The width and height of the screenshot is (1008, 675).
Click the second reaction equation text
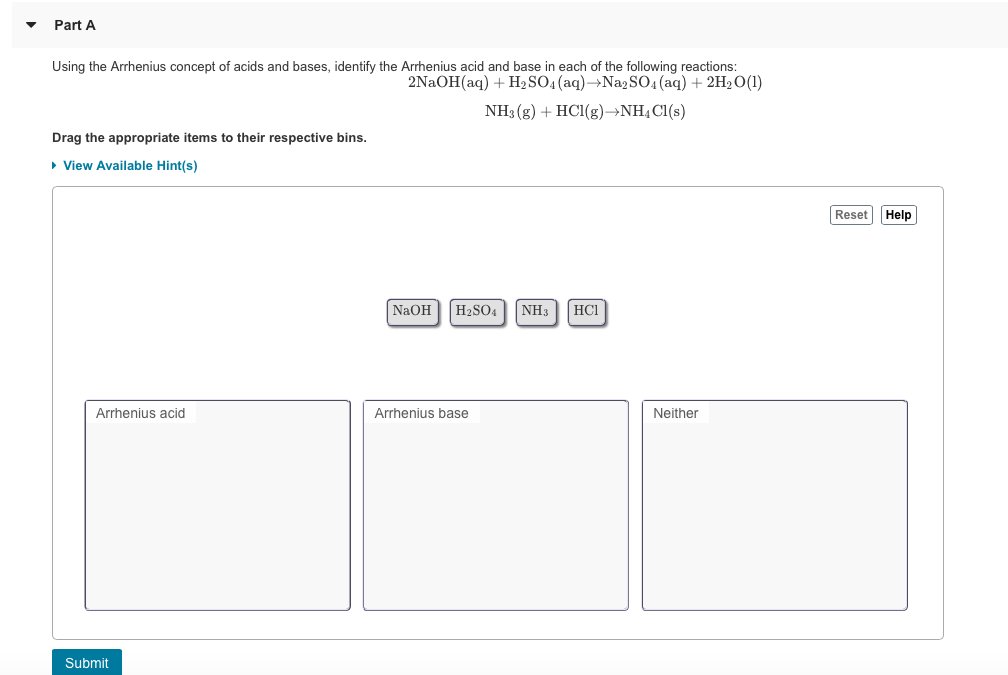[x=584, y=111]
